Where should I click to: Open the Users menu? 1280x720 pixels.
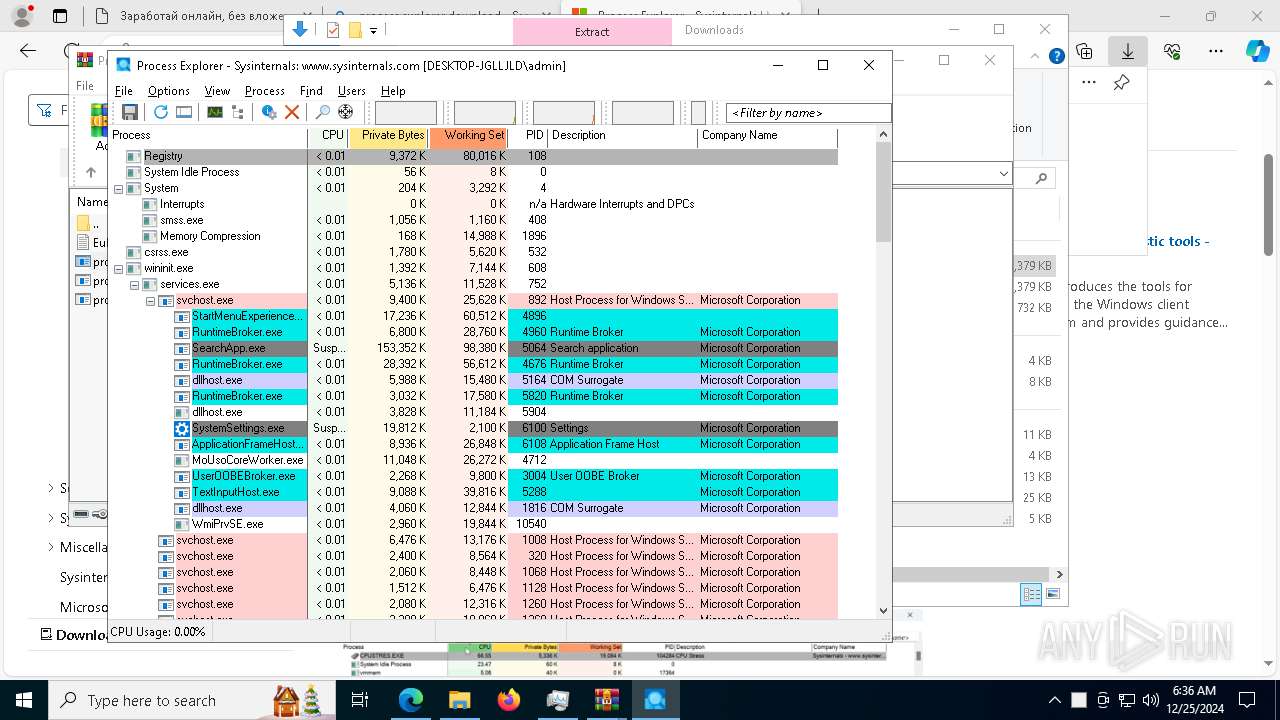352,91
